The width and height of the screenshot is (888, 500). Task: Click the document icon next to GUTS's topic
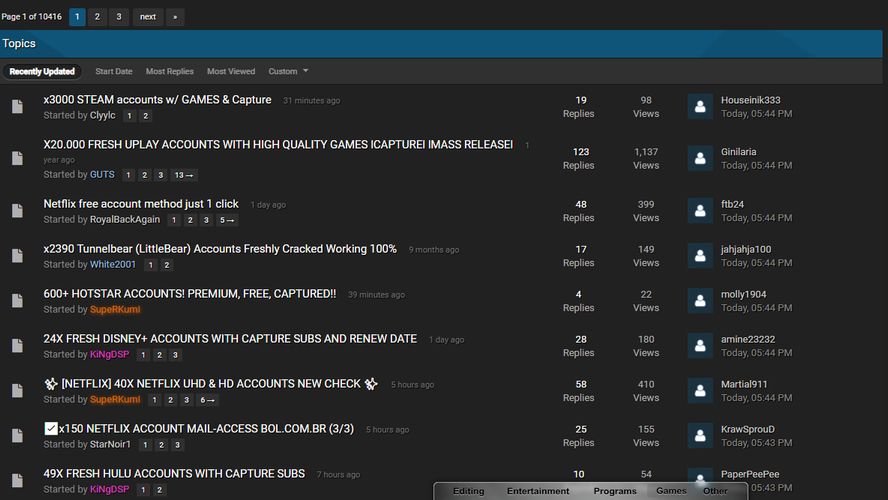click(17, 159)
